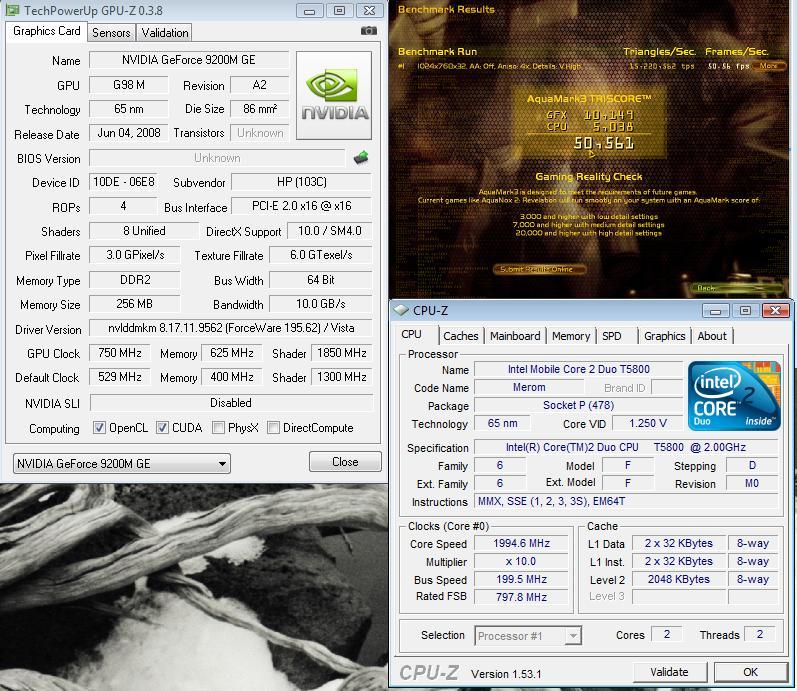Toggle the CUDA checkbox
Screen dimensions: 797x691
click(x=162, y=428)
